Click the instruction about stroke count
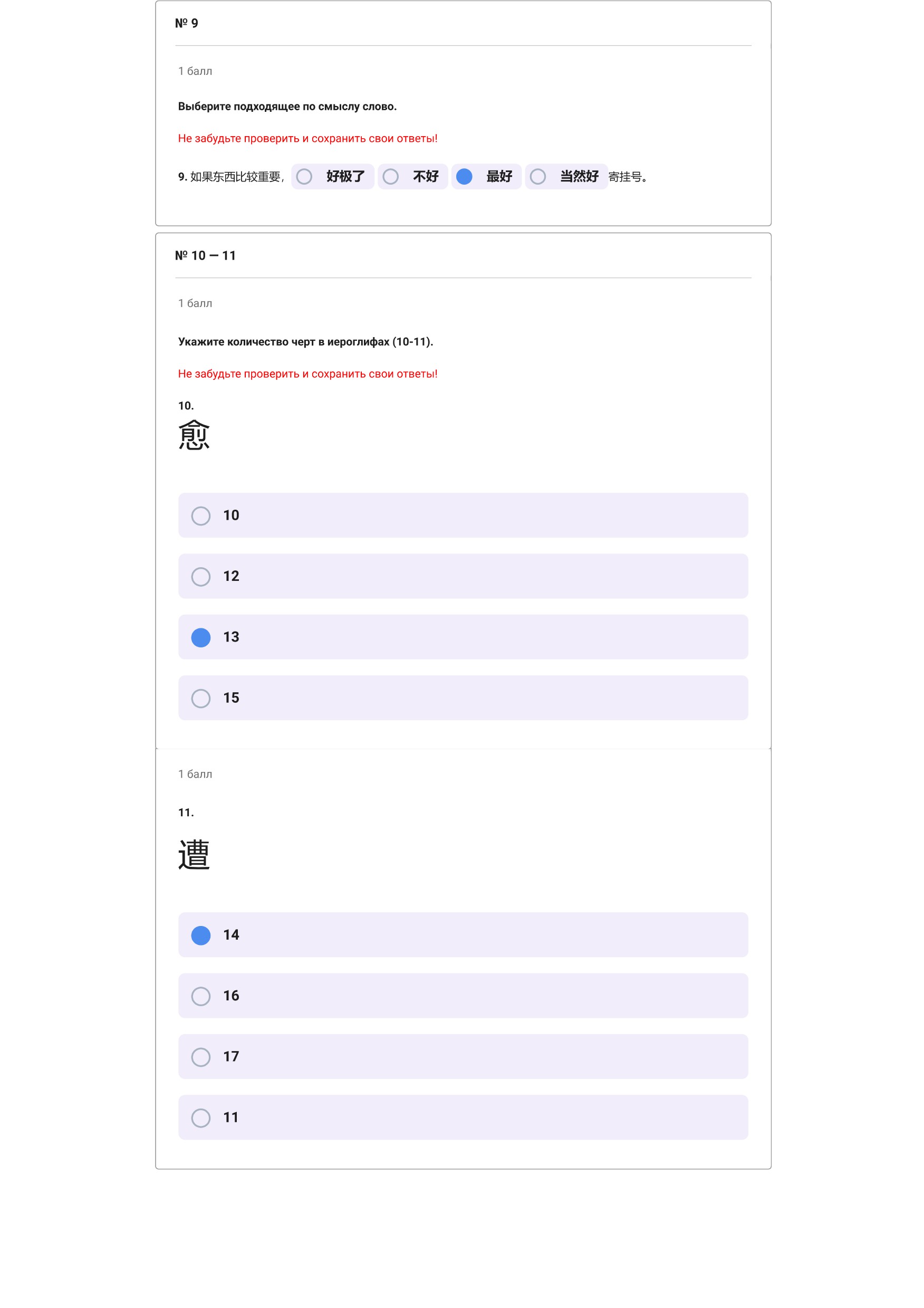 [x=306, y=342]
